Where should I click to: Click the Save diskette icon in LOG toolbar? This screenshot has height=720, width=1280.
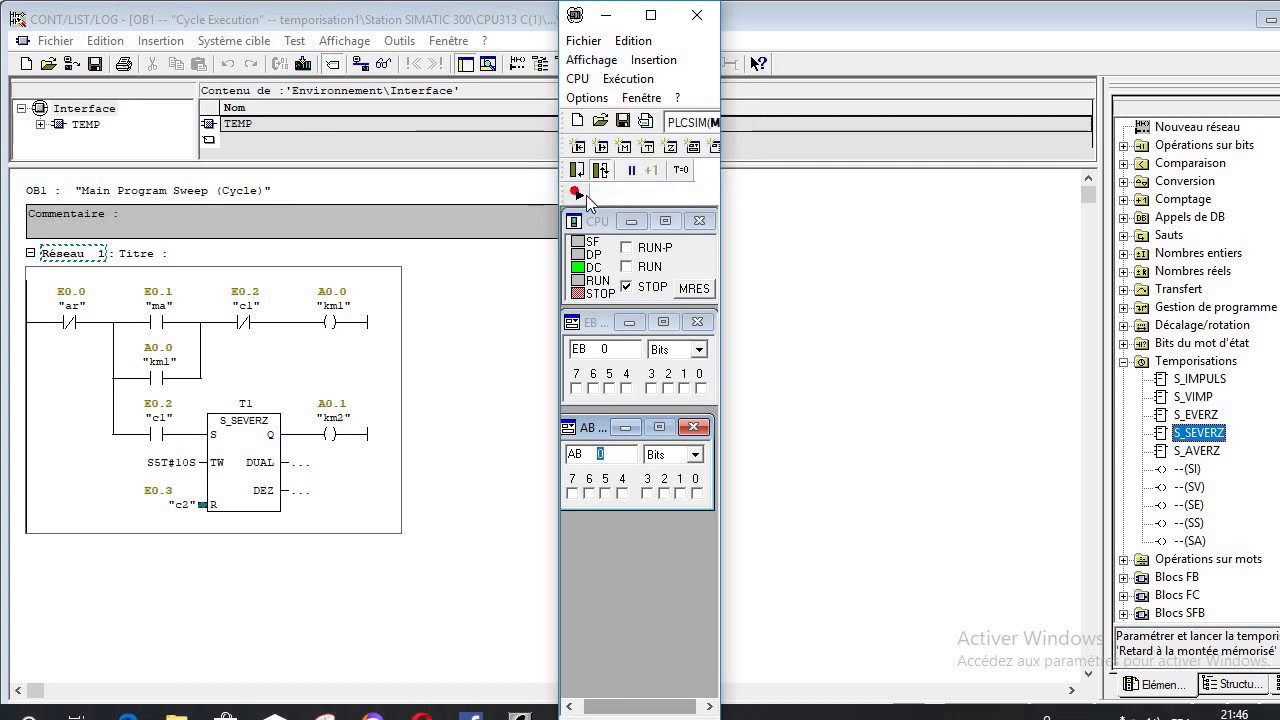coord(95,64)
